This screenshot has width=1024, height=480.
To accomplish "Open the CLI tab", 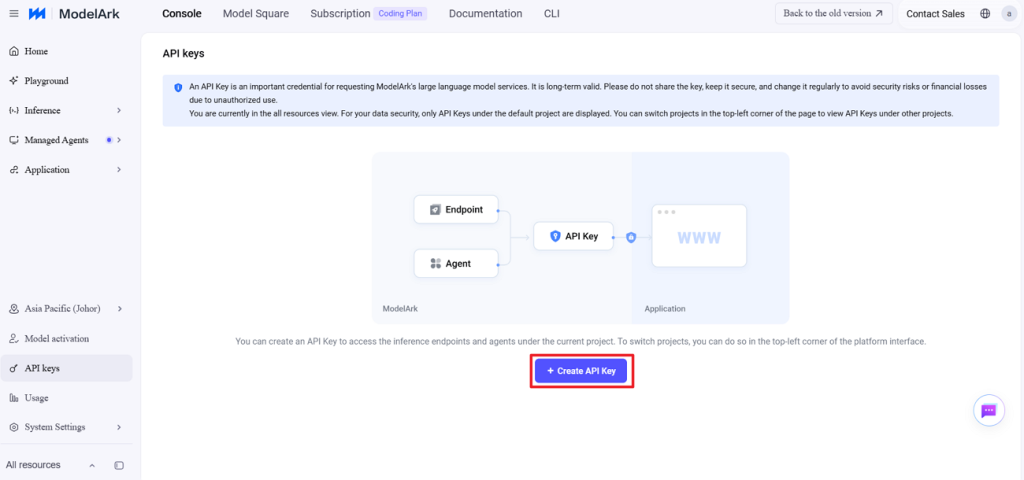I will [x=551, y=14].
